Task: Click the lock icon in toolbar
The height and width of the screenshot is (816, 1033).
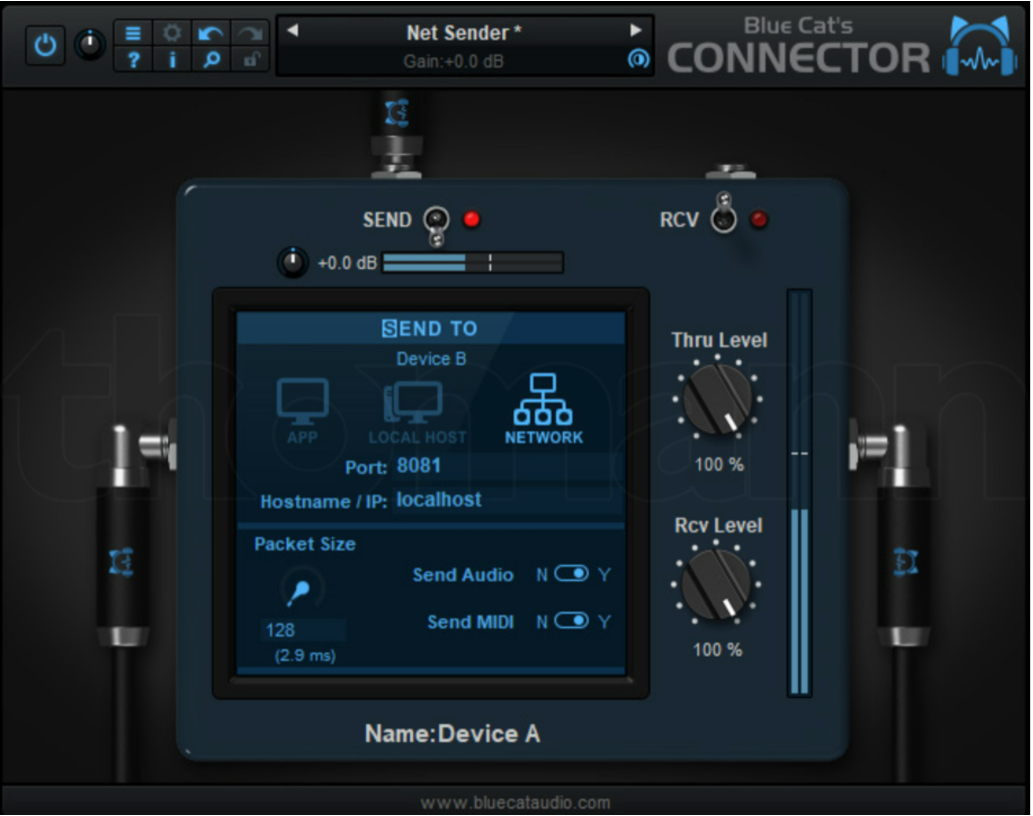Action: click(x=250, y=59)
